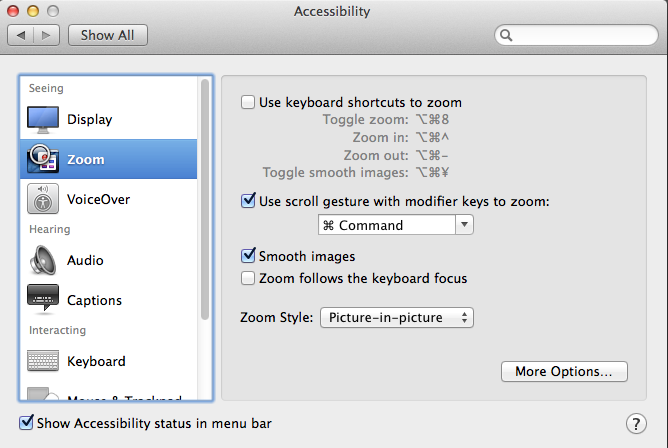Uncheck Use scroll gesture with modifier keys
Image resolution: width=668 pixels, height=448 pixels.
click(248, 201)
